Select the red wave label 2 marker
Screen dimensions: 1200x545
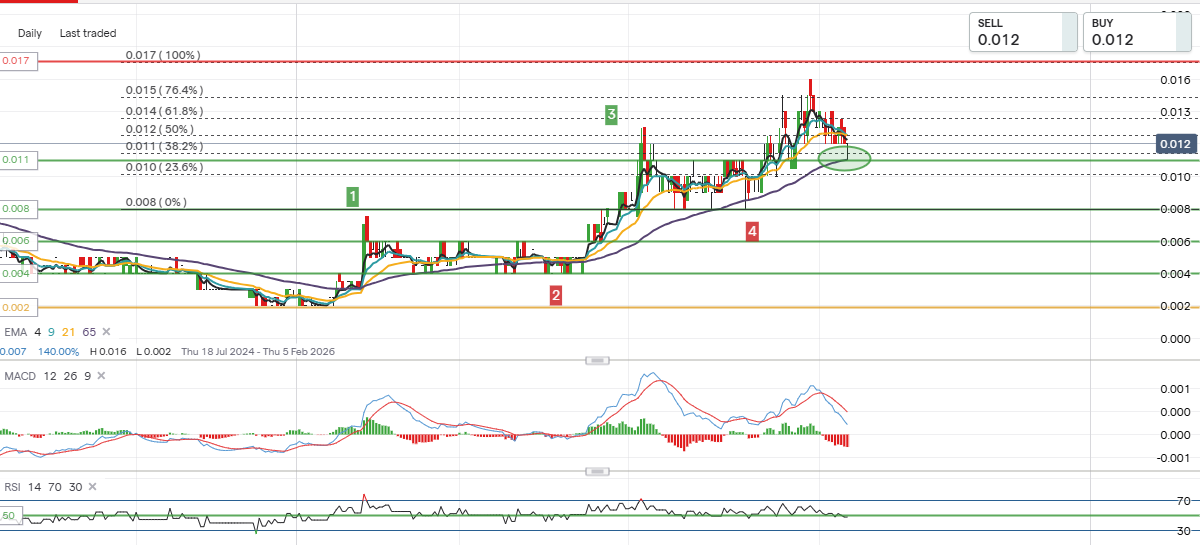555,295
